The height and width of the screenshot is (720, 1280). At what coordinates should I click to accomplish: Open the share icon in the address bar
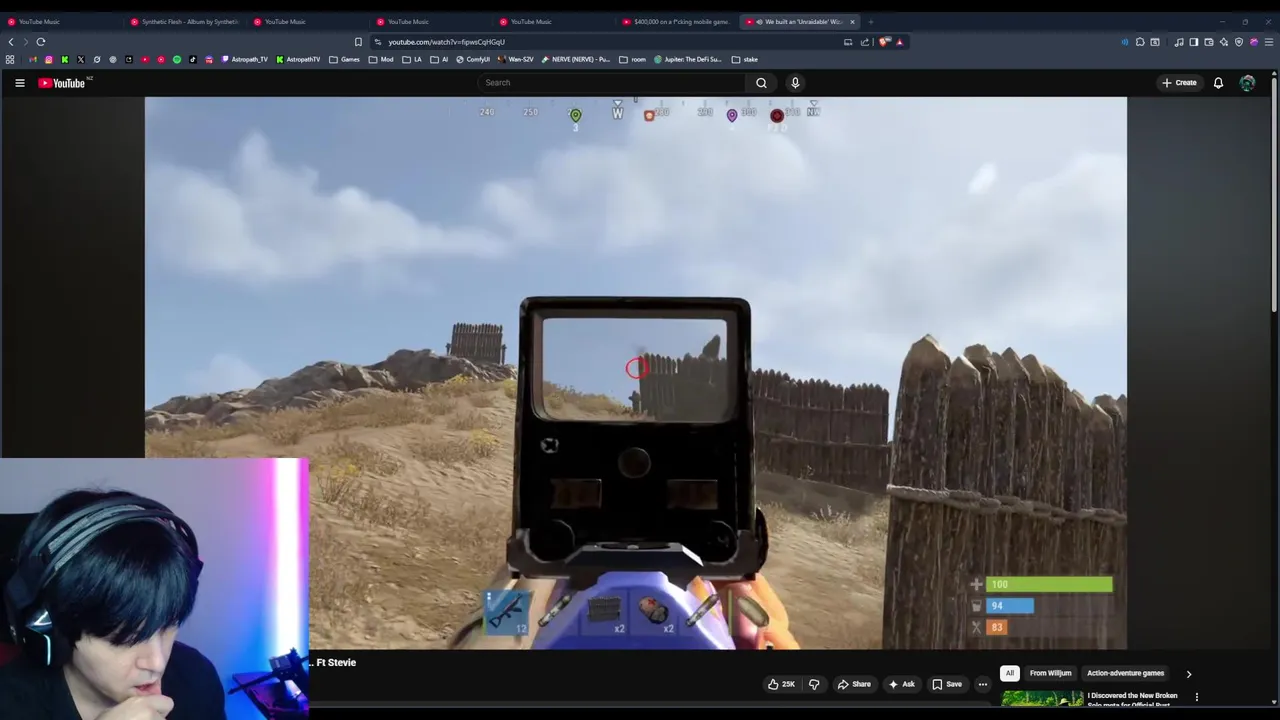point(865,42)
